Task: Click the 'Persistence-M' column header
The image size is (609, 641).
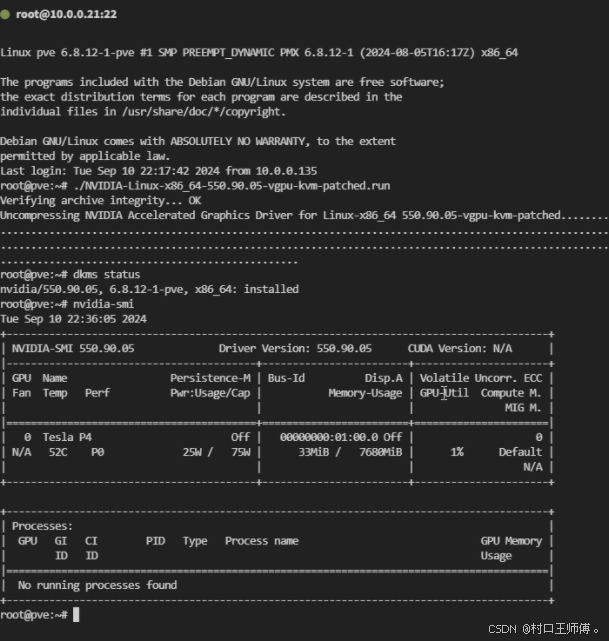Action: 210,378
